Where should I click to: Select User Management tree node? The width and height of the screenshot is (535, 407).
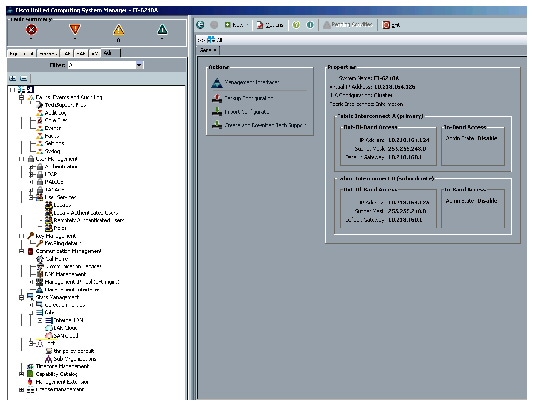[56, 159]
